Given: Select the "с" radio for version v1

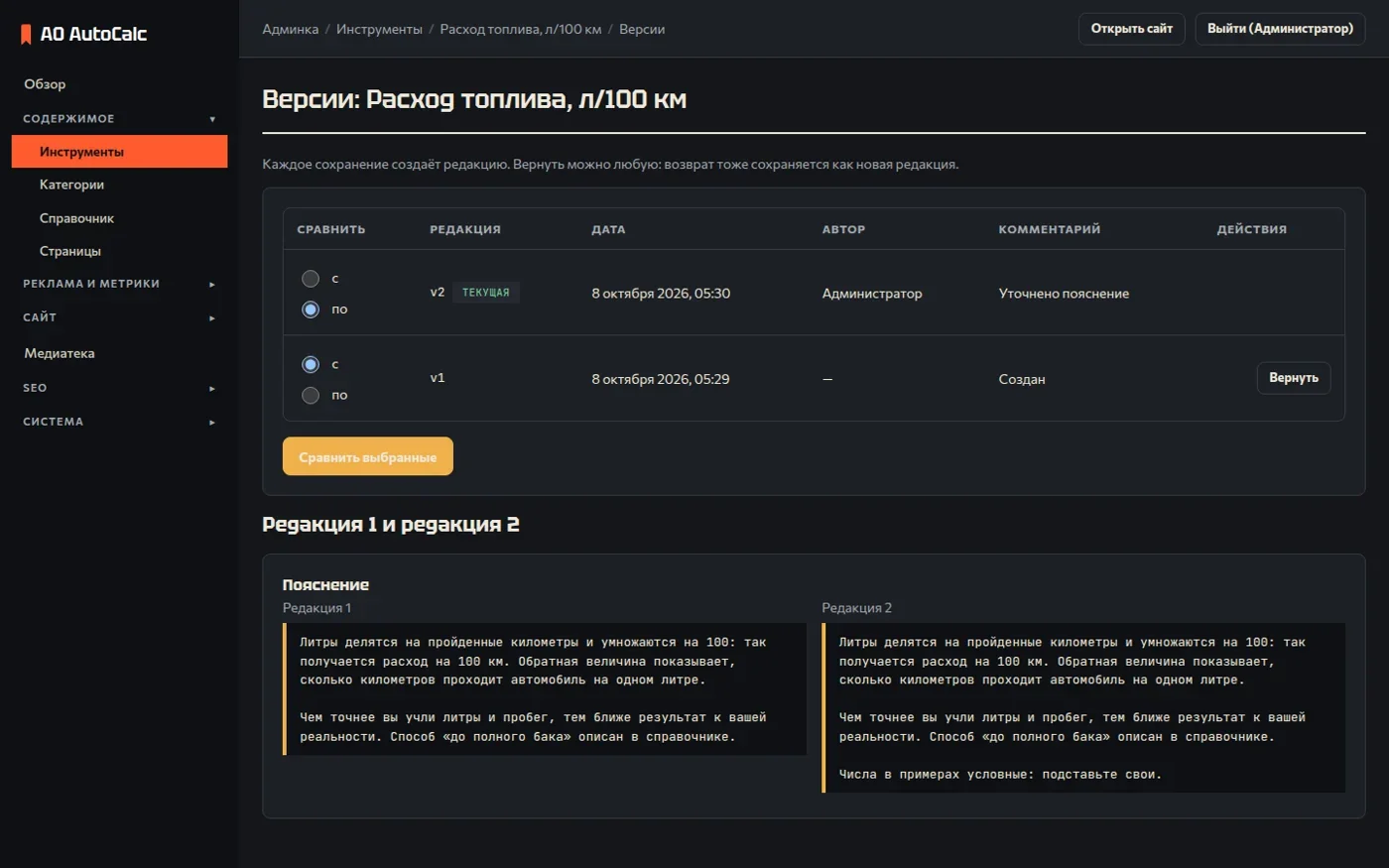Looking at the screenshot, I should point(311,364).
